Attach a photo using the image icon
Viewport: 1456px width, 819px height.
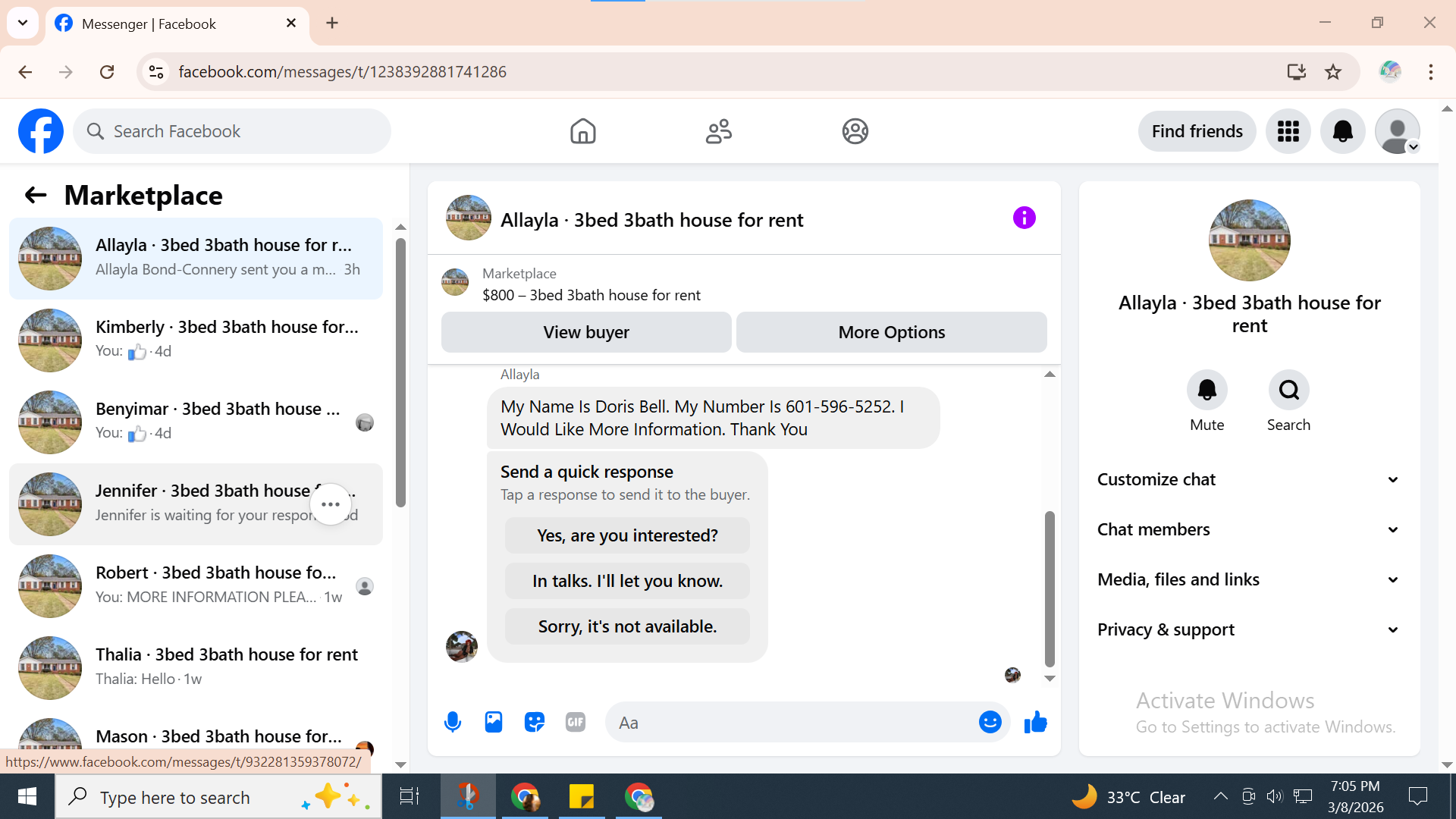[494, 722]
